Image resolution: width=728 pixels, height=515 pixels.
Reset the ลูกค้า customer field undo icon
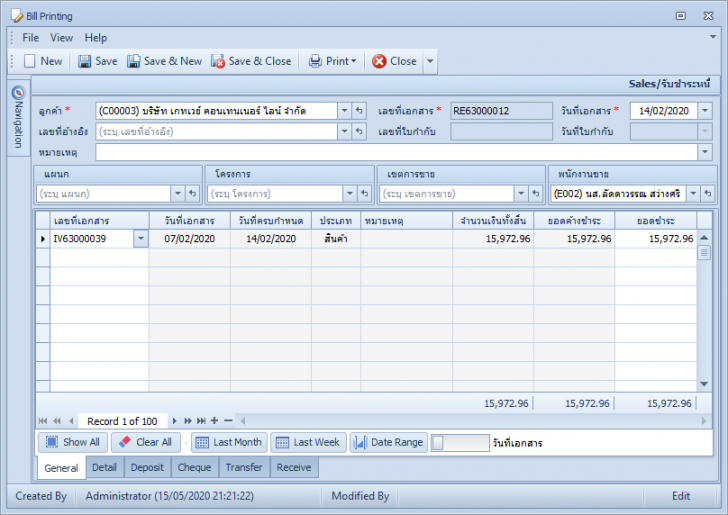click(x=359, y=111)
